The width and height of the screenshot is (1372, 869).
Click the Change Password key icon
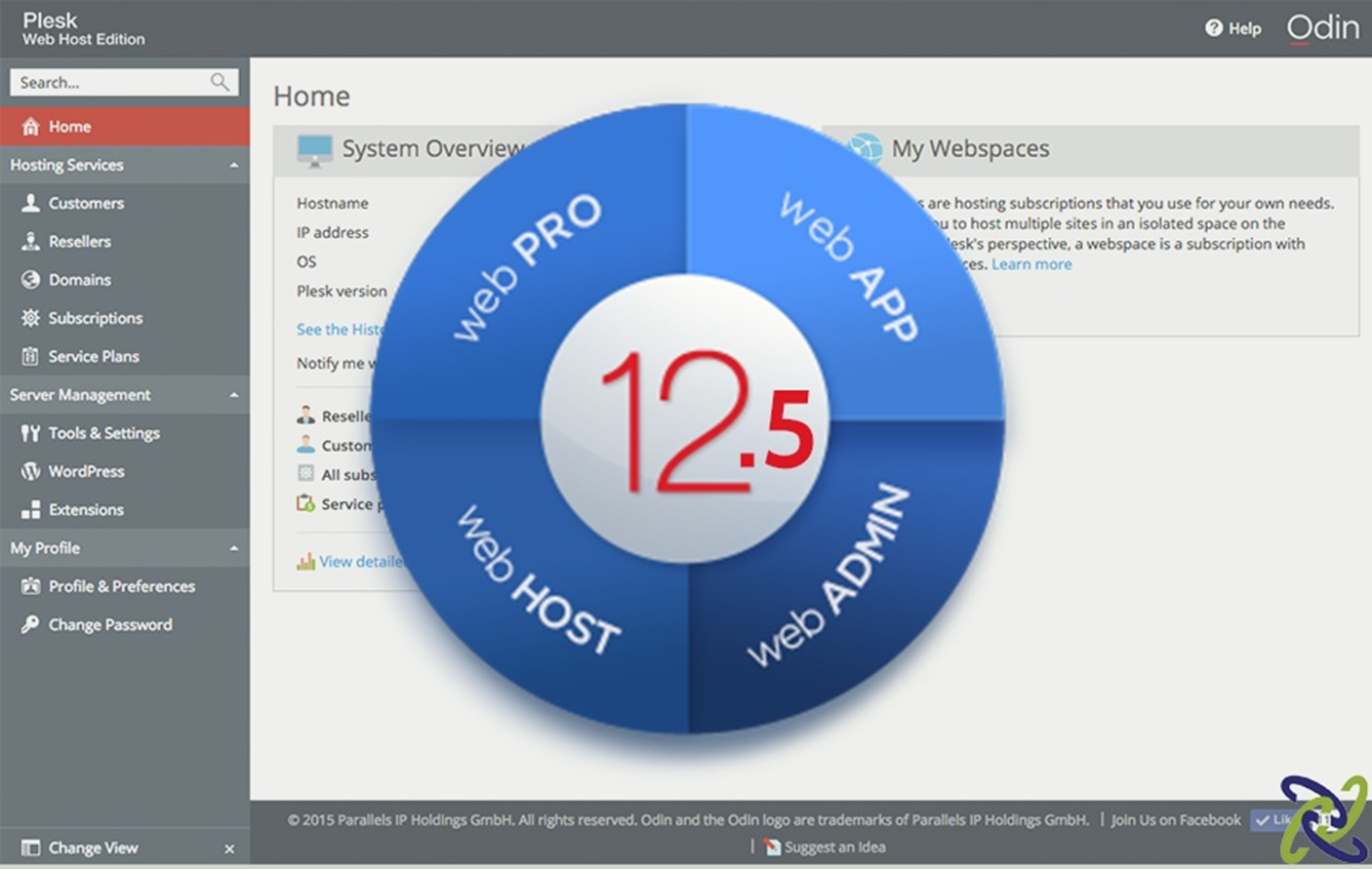click(x=30, y=624)
